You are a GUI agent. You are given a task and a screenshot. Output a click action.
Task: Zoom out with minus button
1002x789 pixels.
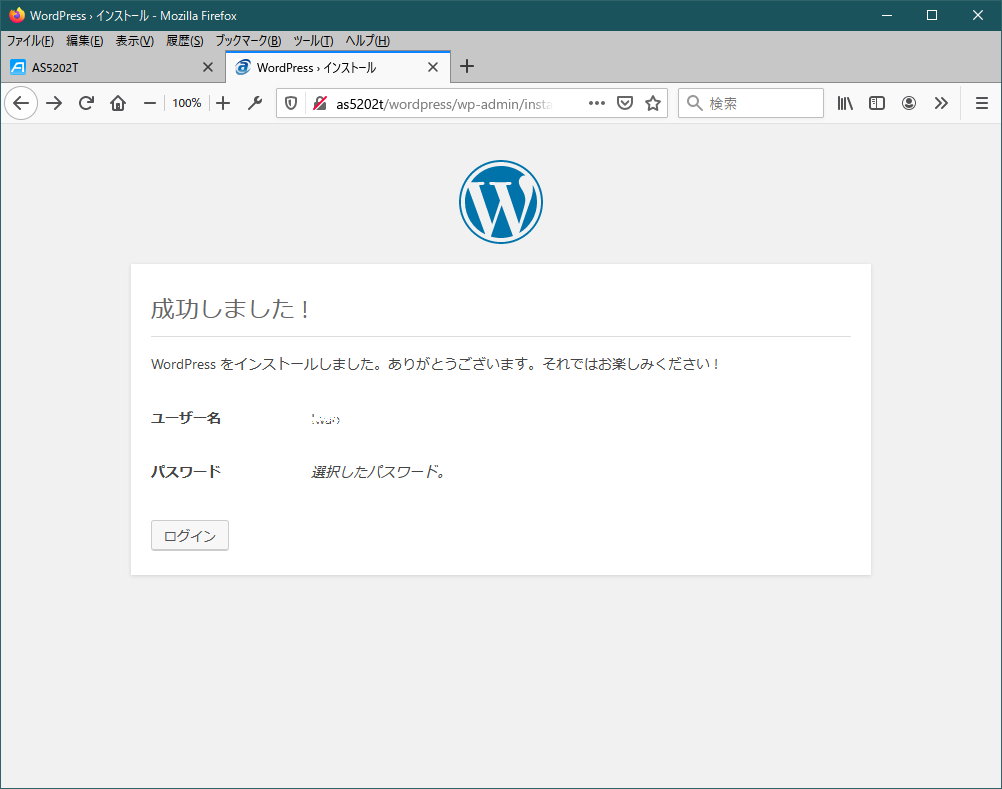(150, 103)
